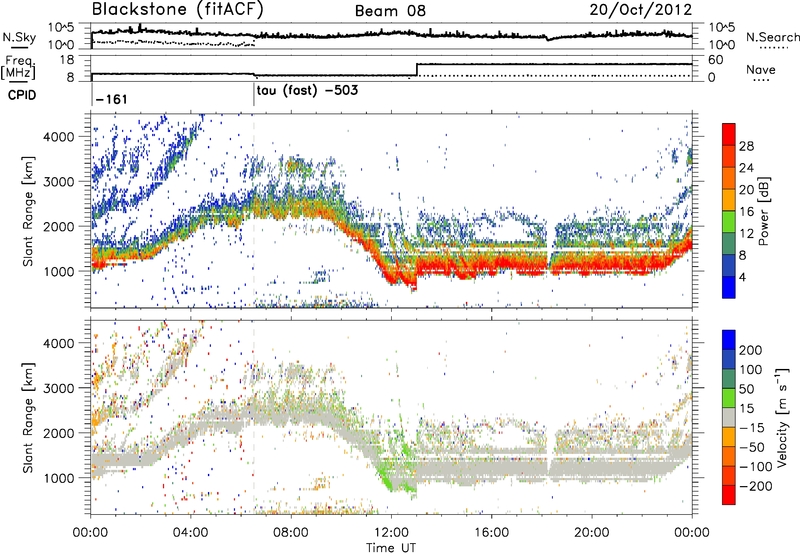Click the 'CPID' row label
This screenshot has height=554, width=800.
pyautogui.click(x=22, y=95)
